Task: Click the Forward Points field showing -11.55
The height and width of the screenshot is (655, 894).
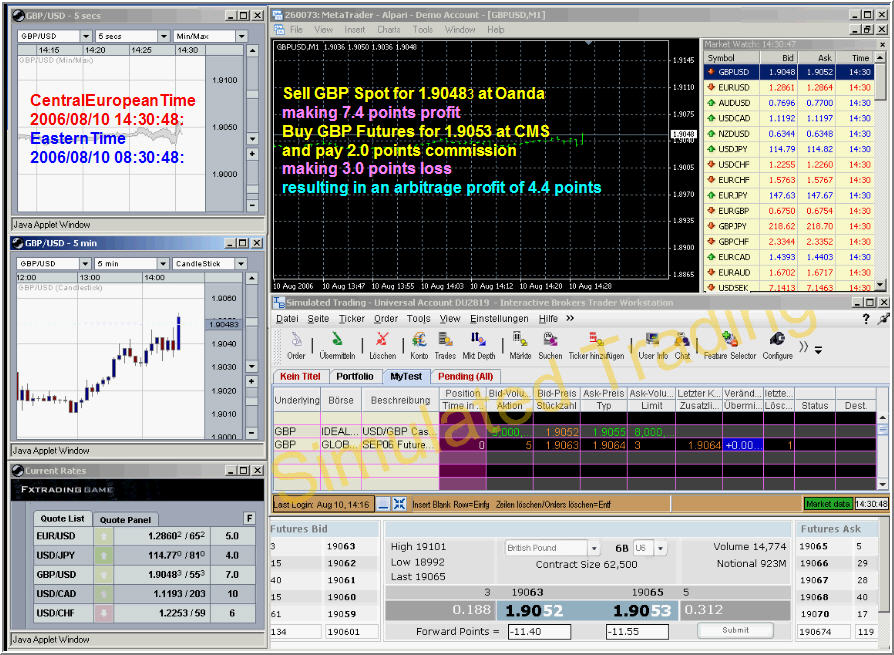Action: pos(637,632)
